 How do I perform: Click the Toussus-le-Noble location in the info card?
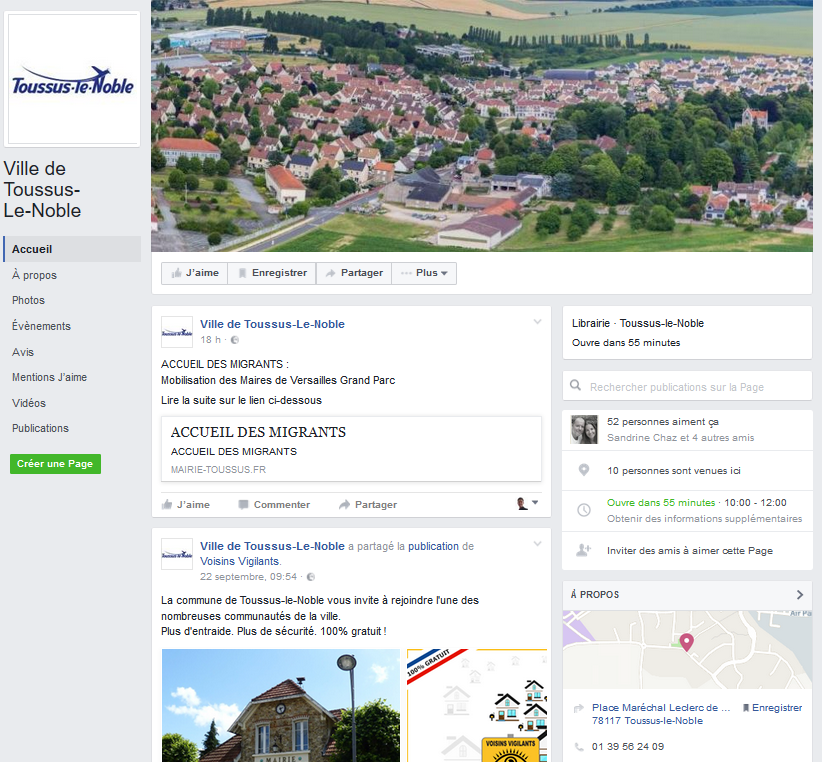(x=662, y=323)
